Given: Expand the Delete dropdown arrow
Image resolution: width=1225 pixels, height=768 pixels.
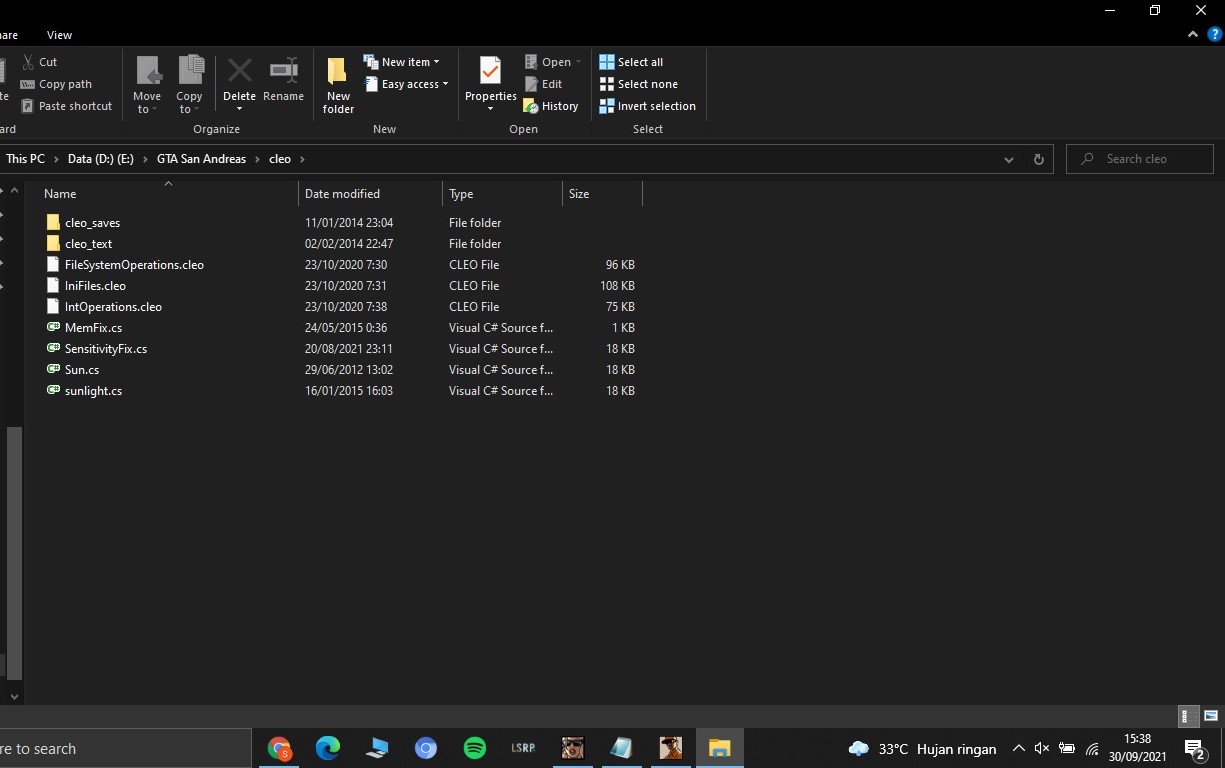Looking at the screenshot, I should [x=239, y=109].
